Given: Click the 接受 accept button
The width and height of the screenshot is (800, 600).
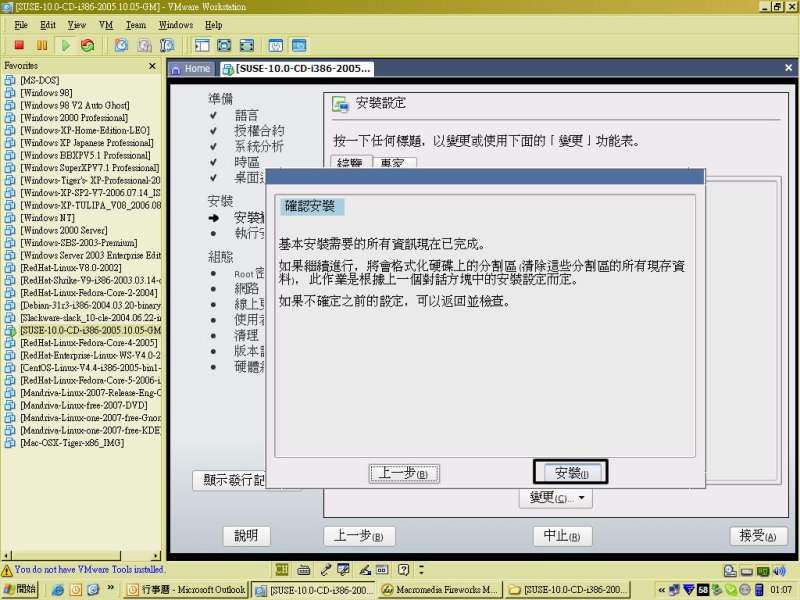Looking at the screenshot, I should click(x=758, y=536).
